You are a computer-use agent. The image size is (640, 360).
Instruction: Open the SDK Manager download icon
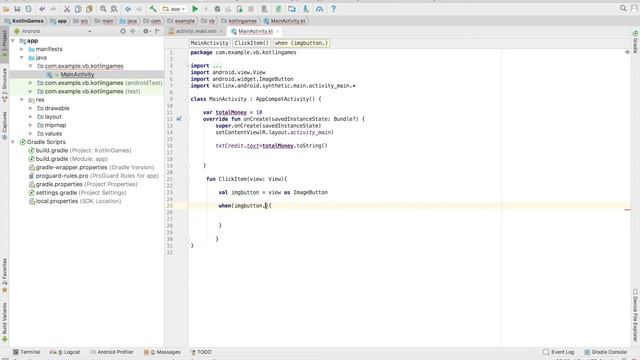305,9
